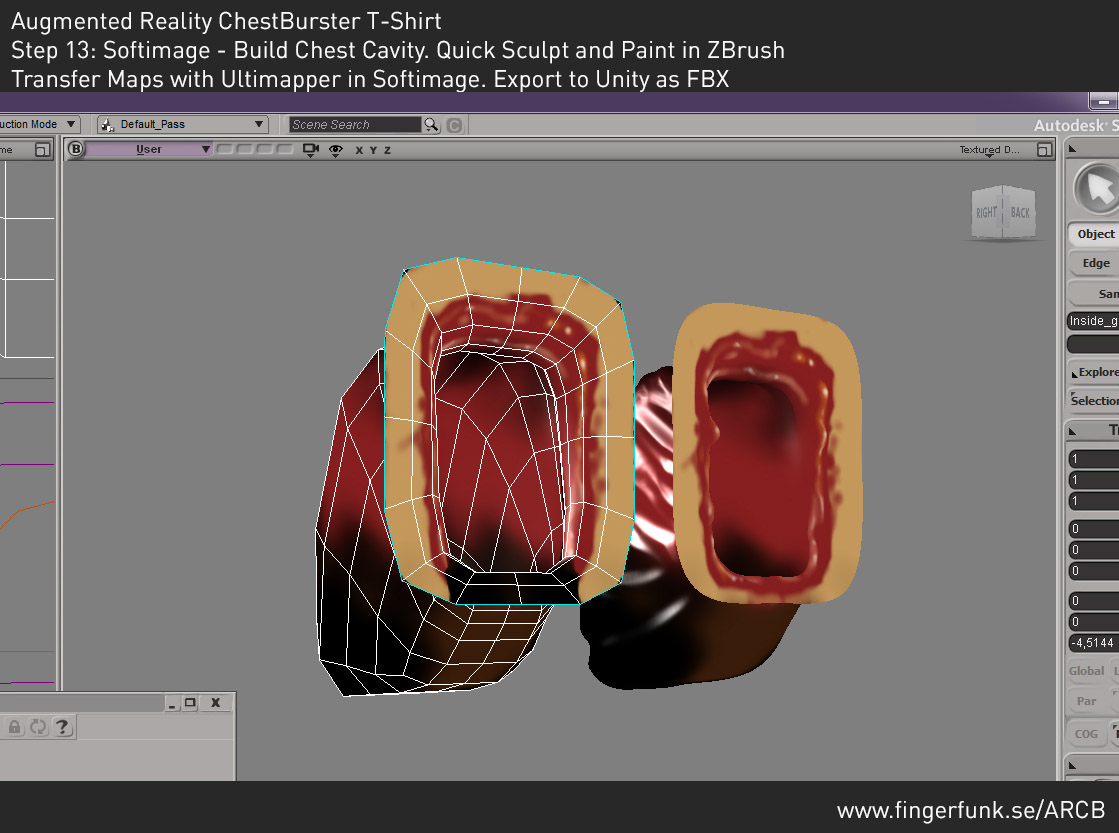
Task: Maximize the small floating property window
Action: coord(190,703)
